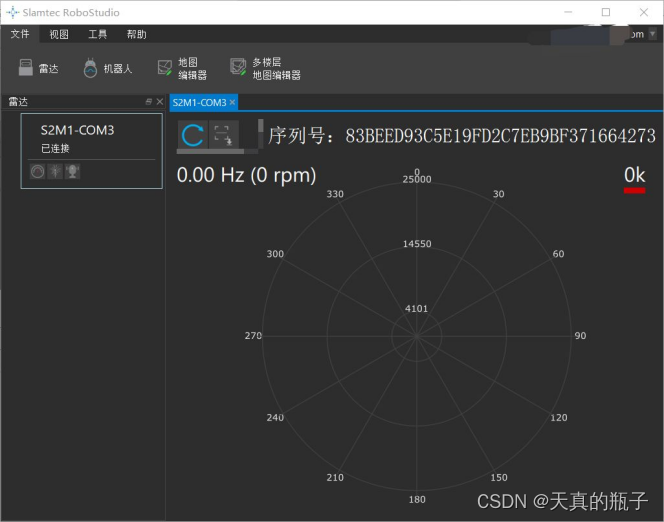Click the vertical scrollbar beside the scan toolbar
Screen dimensions: 664x522
pos(260,133)
